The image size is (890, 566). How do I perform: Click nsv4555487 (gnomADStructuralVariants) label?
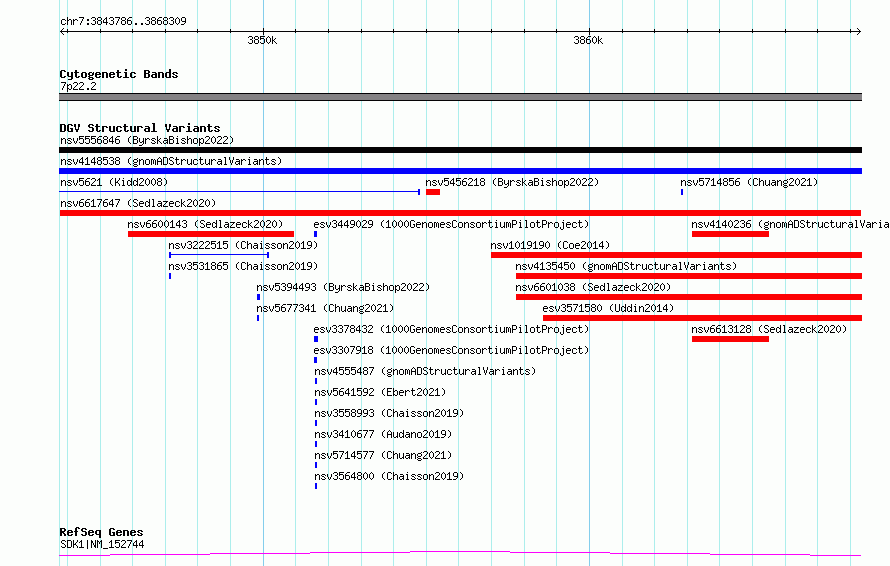tap(425, 371)
